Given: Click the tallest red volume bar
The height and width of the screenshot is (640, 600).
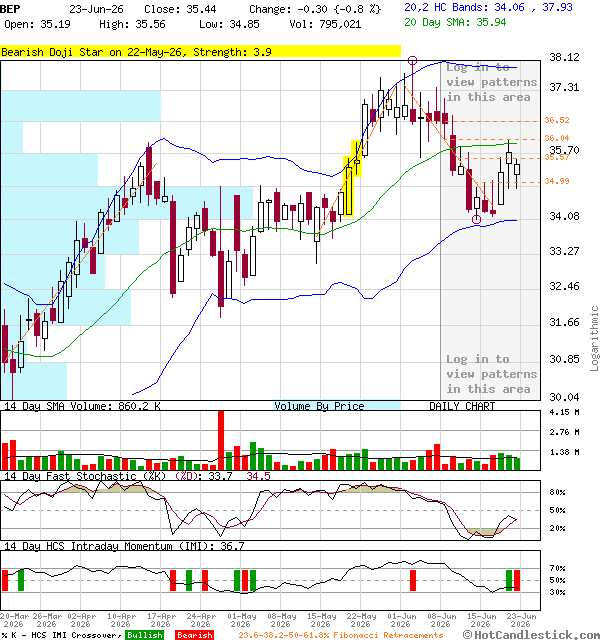Looking at the screenshot, I should [x=221, y=440].
